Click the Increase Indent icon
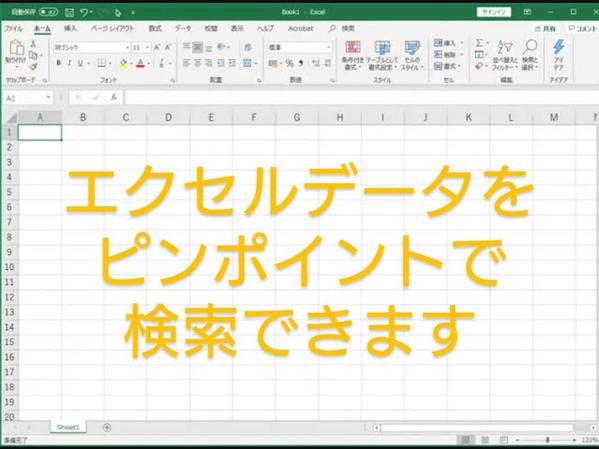Viewport: 599px width, 449px height. (232, 63)
